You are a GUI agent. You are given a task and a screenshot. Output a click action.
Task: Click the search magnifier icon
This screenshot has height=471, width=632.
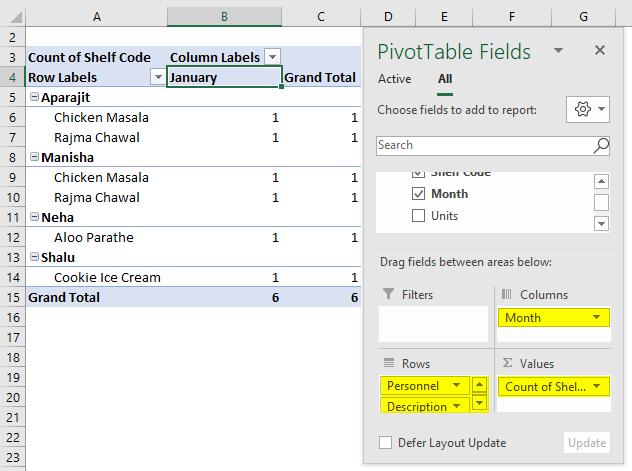pyautogui.click(x=601, y=146)
